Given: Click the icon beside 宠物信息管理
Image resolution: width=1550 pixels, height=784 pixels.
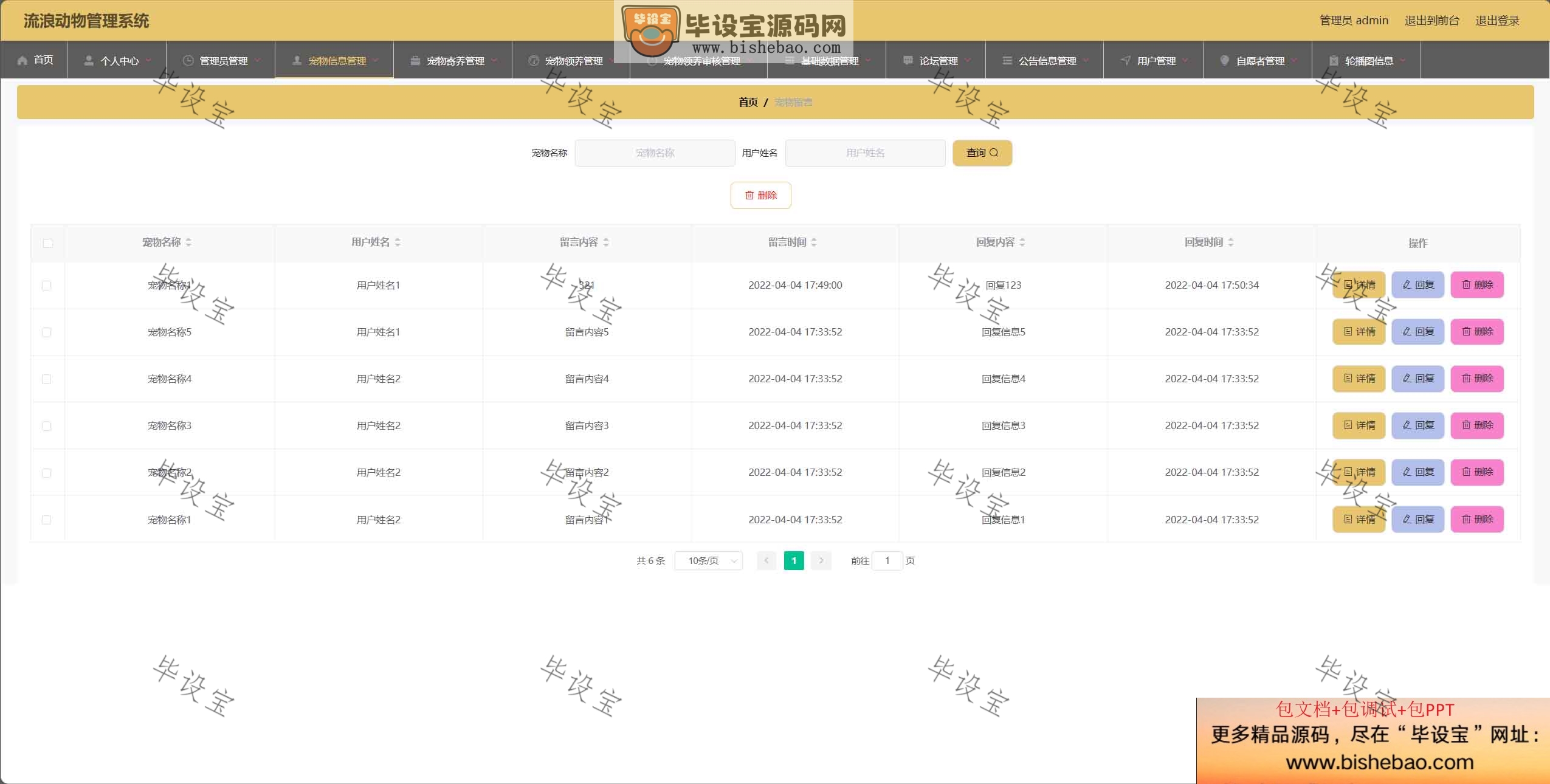Looking at the screenshot, I should click(297, 60).
